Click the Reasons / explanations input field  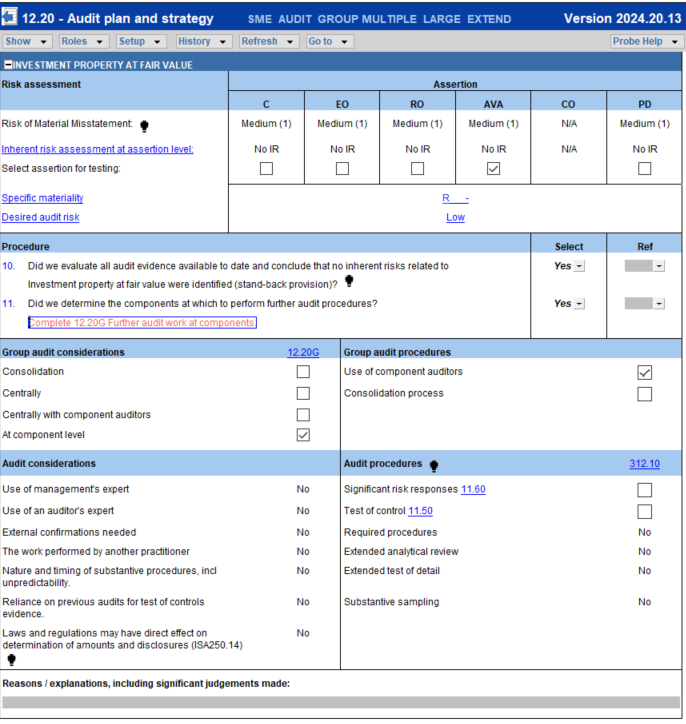(x=341, y=702)
